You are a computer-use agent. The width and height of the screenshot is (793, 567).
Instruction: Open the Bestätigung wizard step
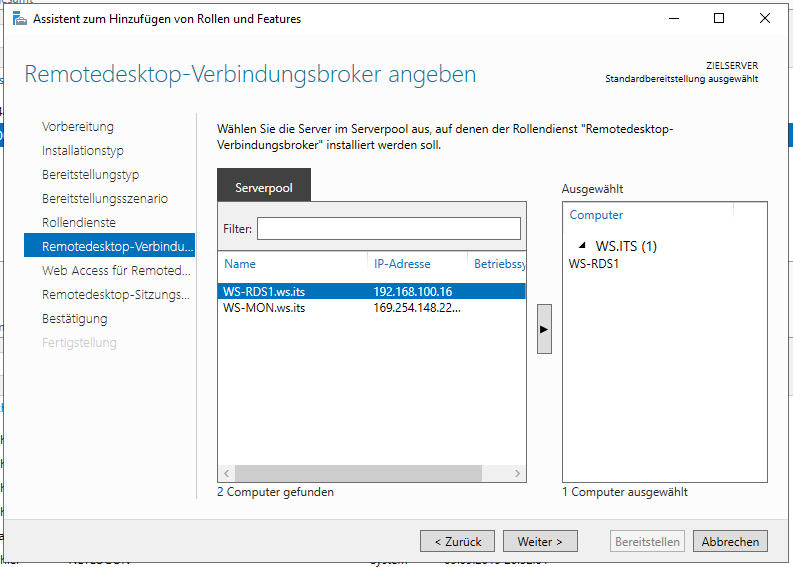(x=74, y=319)
